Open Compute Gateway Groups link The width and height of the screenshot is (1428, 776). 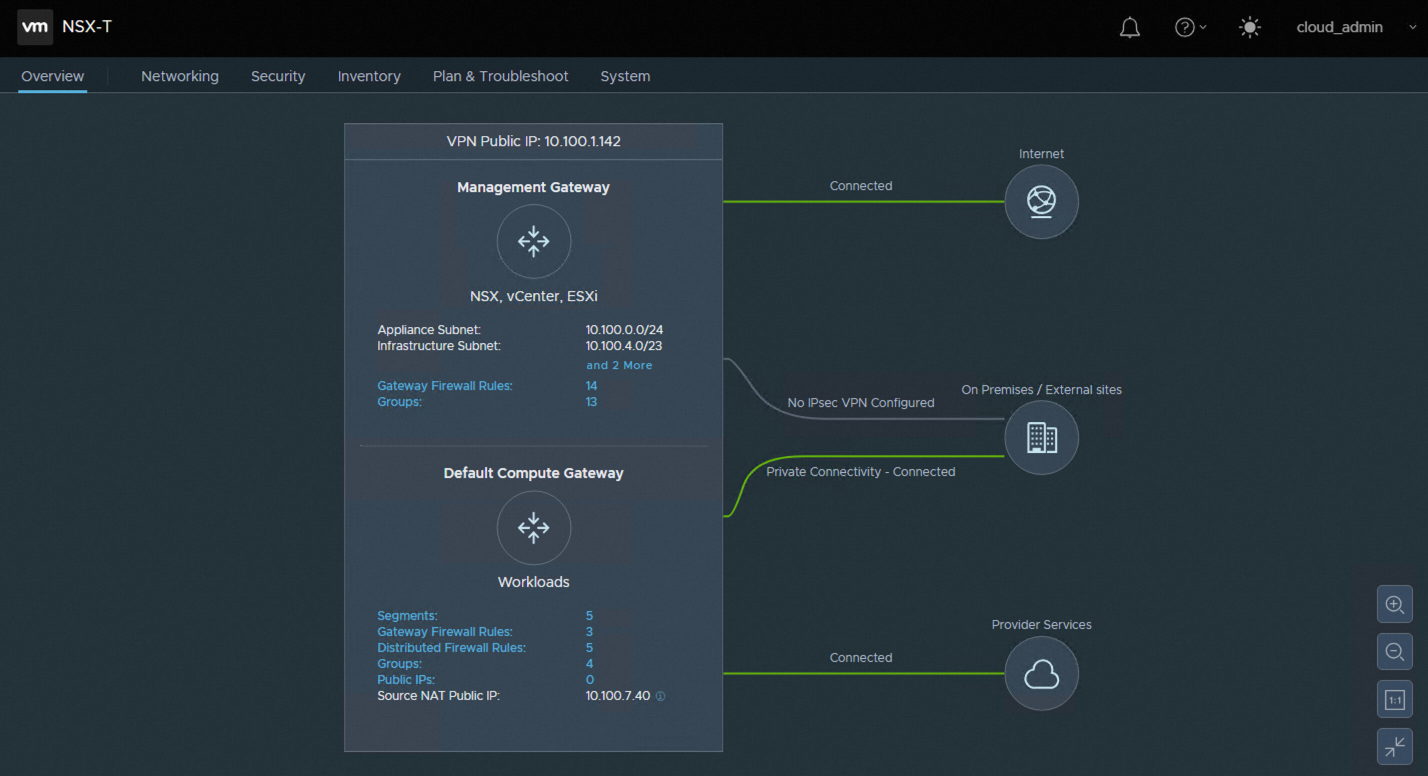[x=400, y=664]
